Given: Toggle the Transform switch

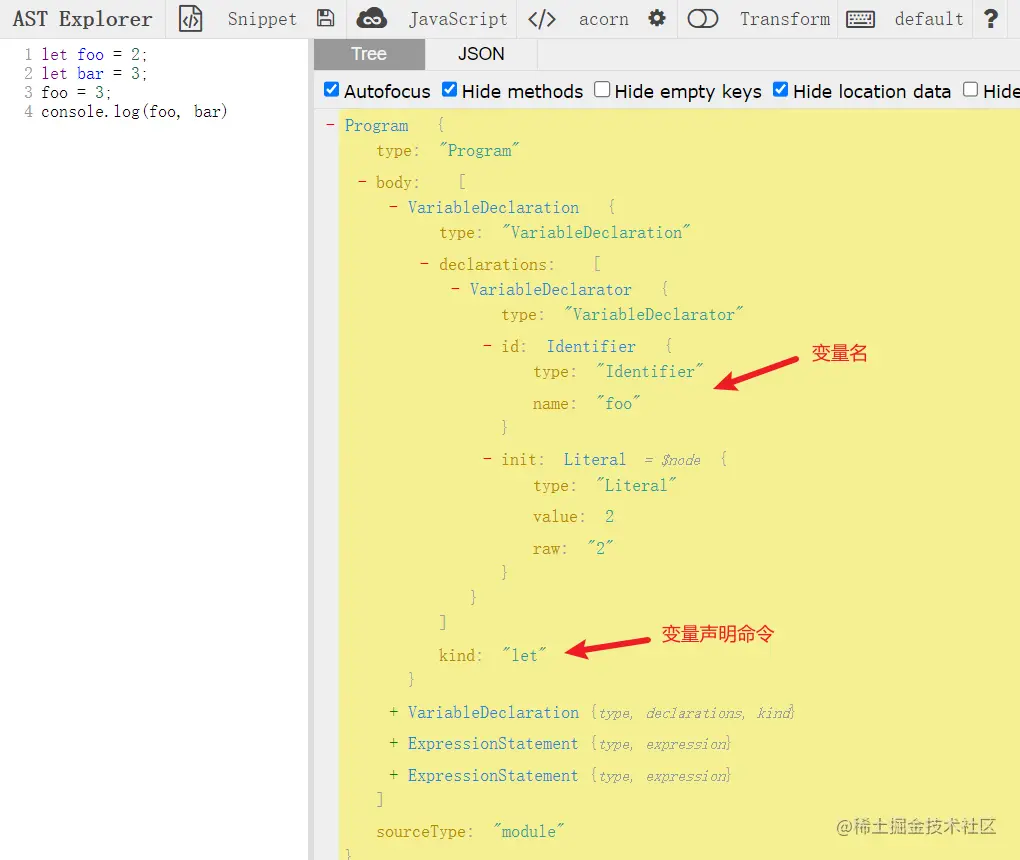Looking at the screenshot, I should click(x=703, y=18).
